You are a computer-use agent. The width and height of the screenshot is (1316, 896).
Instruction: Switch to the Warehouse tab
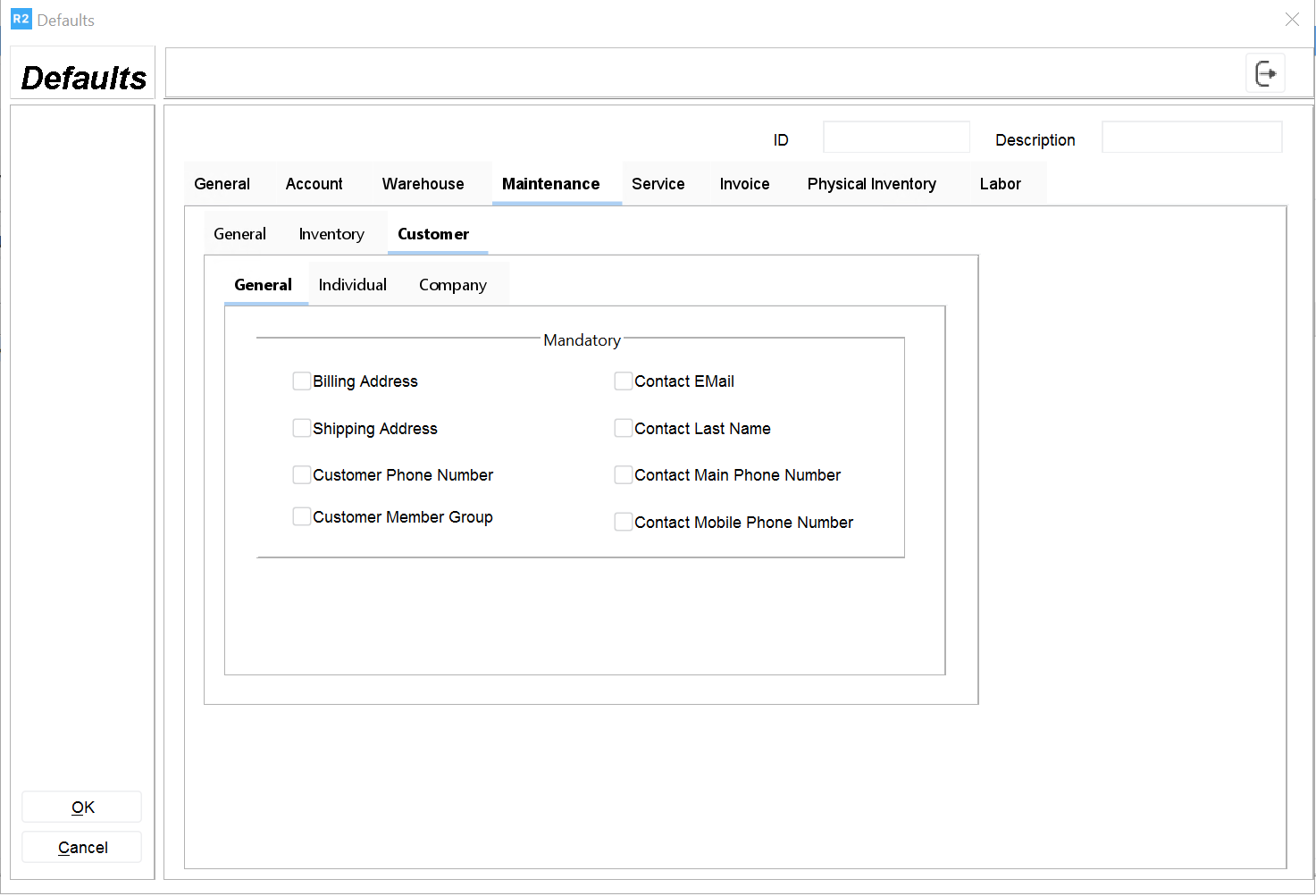(x=423, y=184)
